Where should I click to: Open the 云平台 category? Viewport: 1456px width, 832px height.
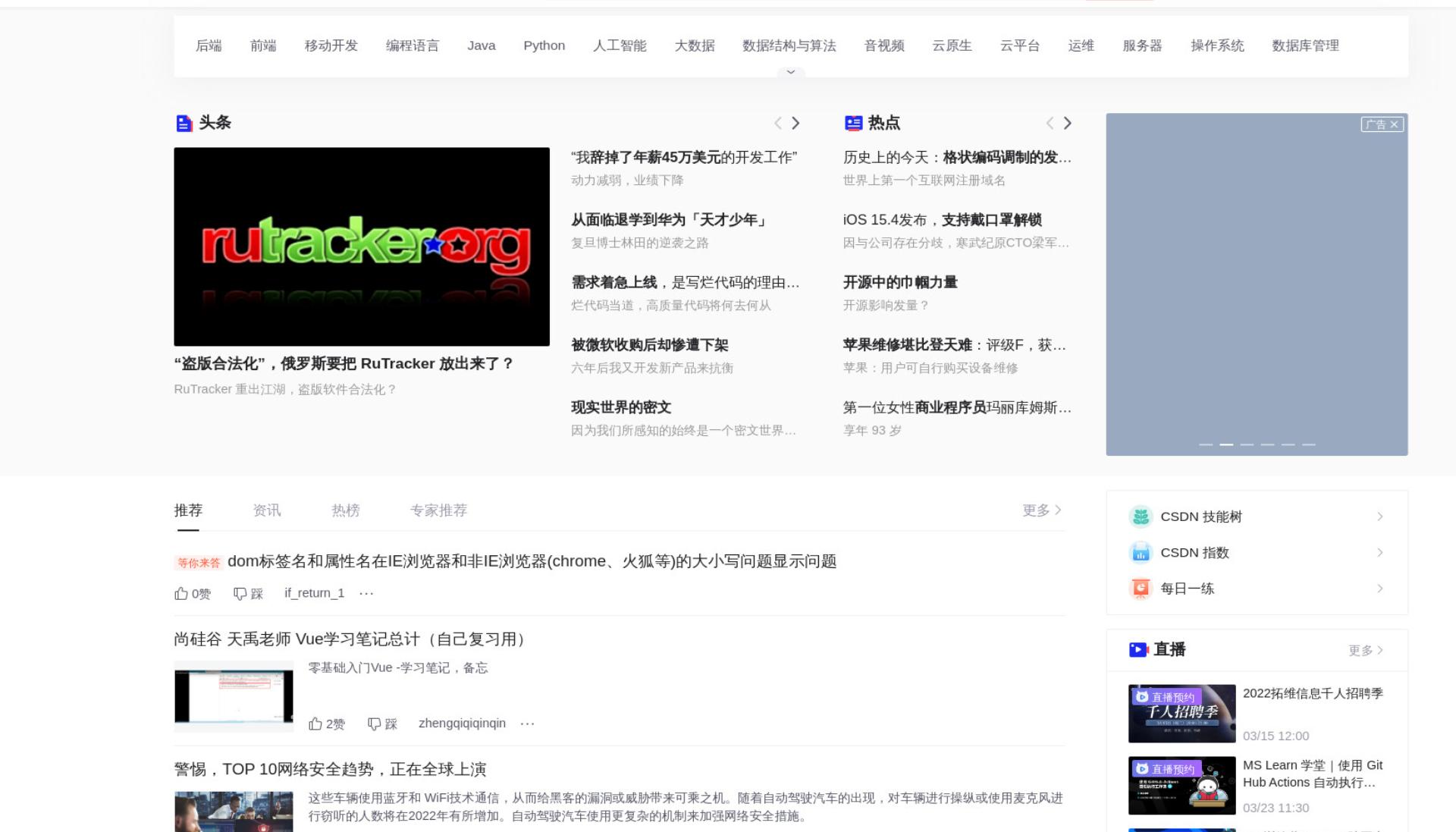[1020, 46]
